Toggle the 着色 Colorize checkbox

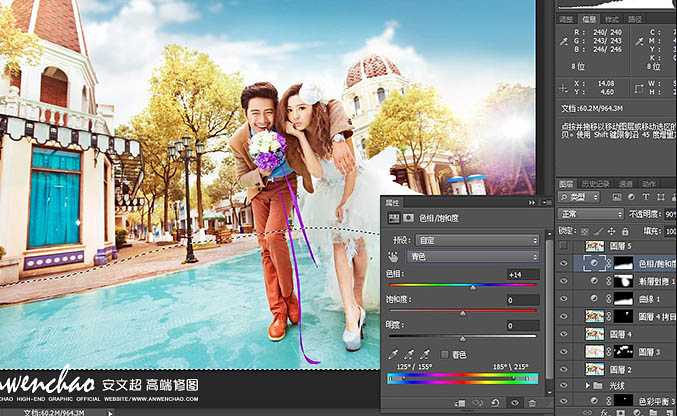pyautogui.click(x=445, y=355)
